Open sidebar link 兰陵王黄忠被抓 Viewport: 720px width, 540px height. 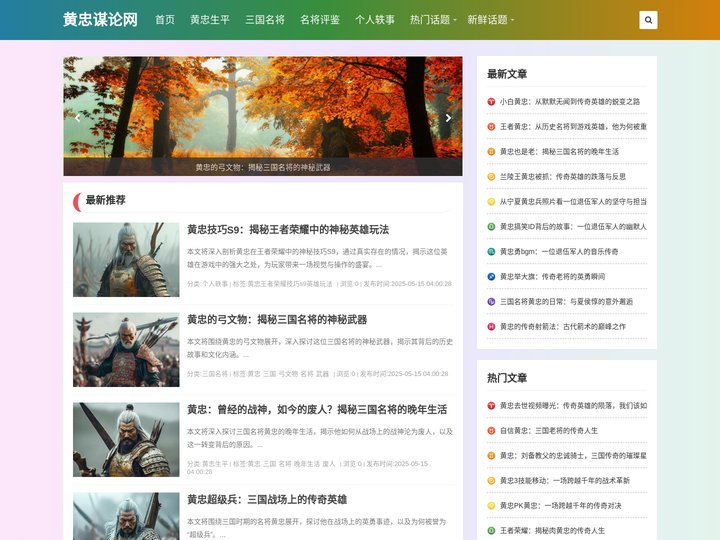tap(562, 177)
